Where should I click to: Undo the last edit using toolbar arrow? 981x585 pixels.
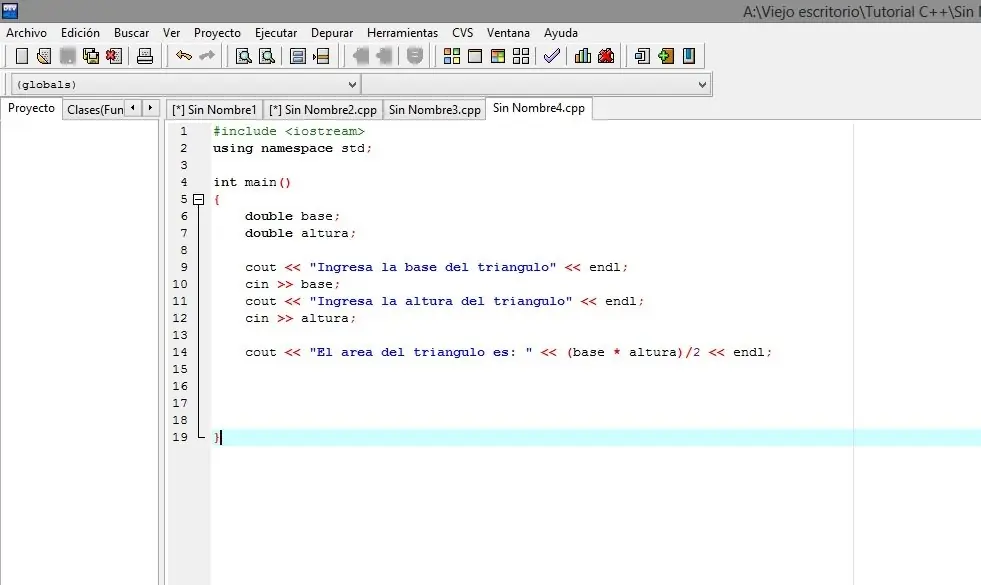(x=184, y=56)
